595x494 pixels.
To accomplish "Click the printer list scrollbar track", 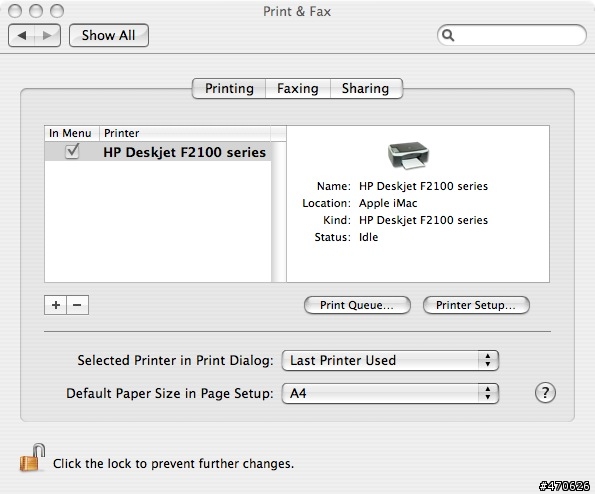I will coord(279,212).
